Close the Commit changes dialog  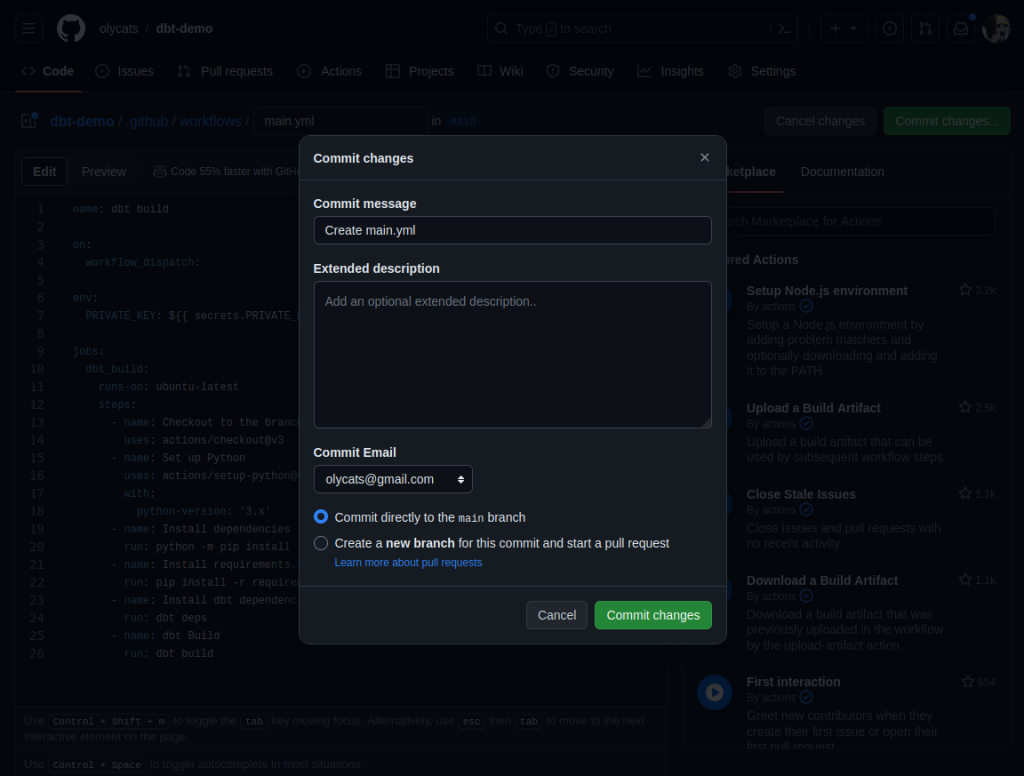(705, 157)
